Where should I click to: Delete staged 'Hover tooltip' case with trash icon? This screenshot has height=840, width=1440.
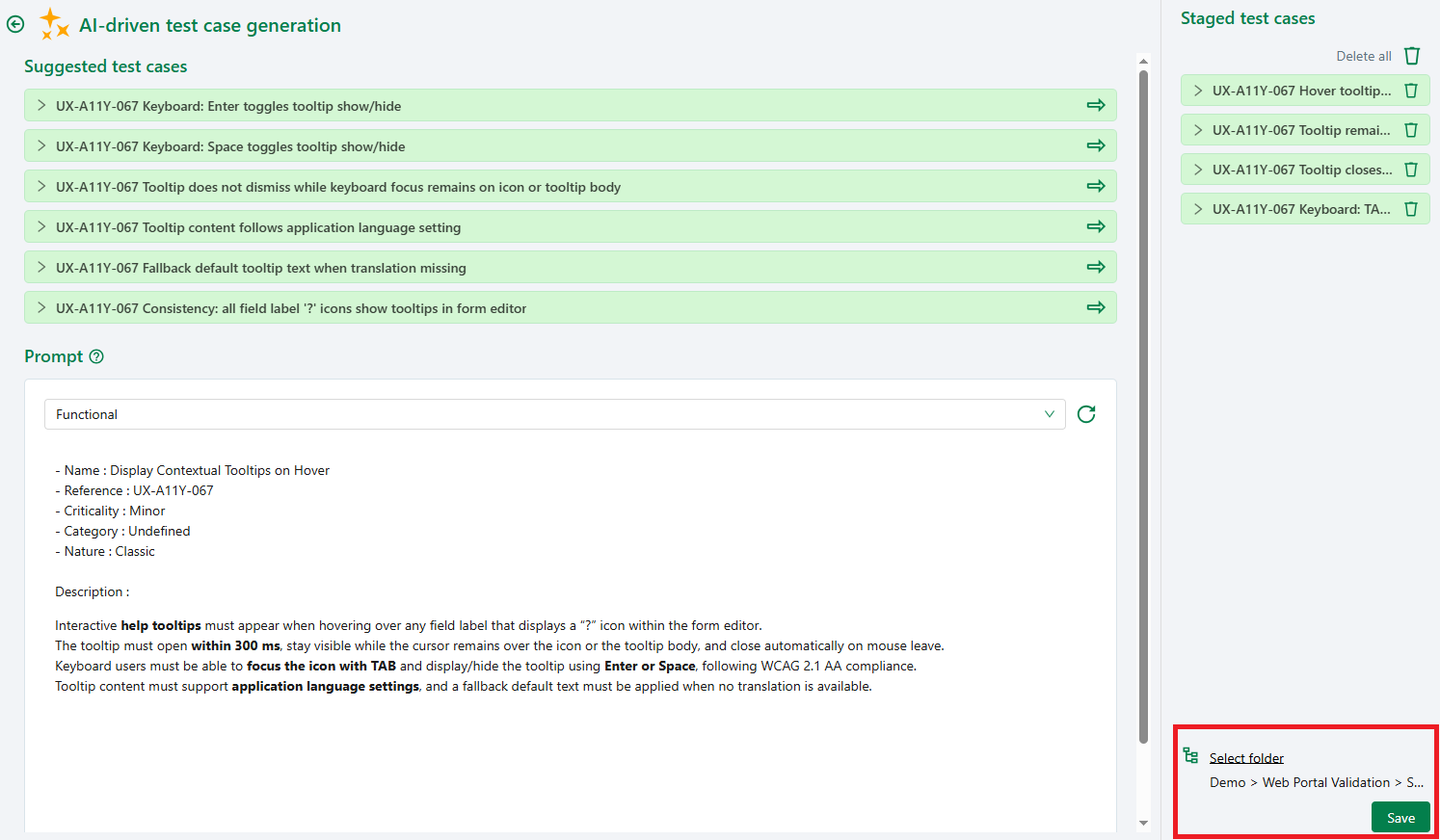[x=1411, y=90]
